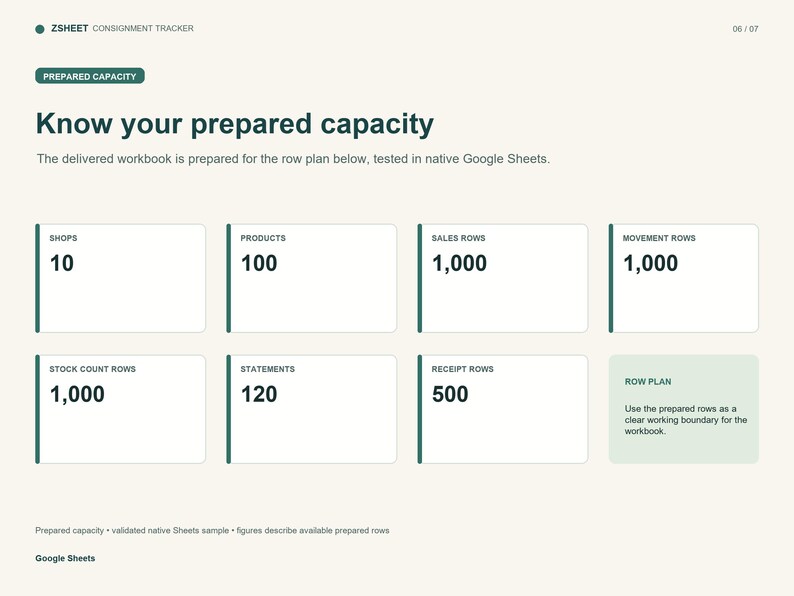794x596 pixels.
Task: Click the ZSHEET brand name
Action: click(x=70, y=28)
